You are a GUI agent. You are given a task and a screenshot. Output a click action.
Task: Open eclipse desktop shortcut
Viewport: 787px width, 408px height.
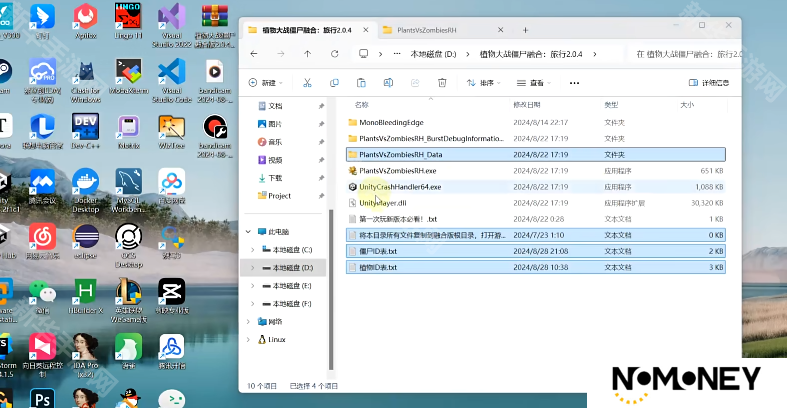click(85, 242)
